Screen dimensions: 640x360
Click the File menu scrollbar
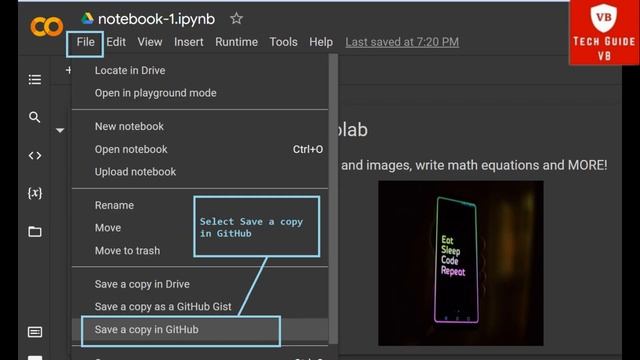(x=333, y=199)
